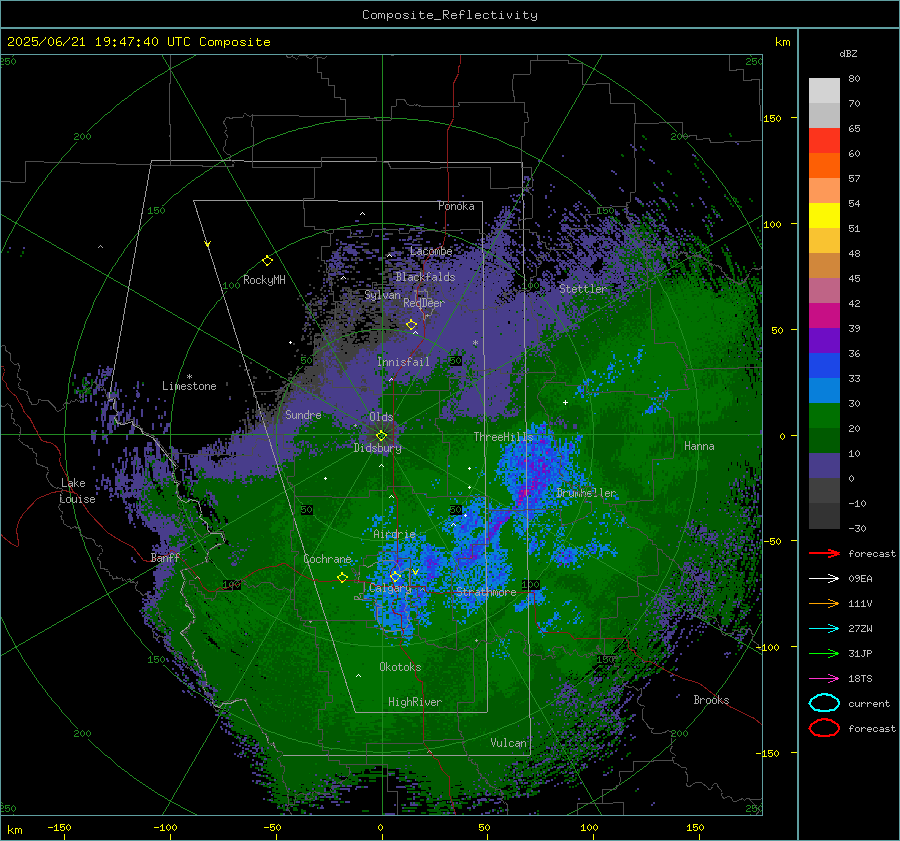Select the Cochrane label
Screen dimensions: 900x841
(327, 559)
